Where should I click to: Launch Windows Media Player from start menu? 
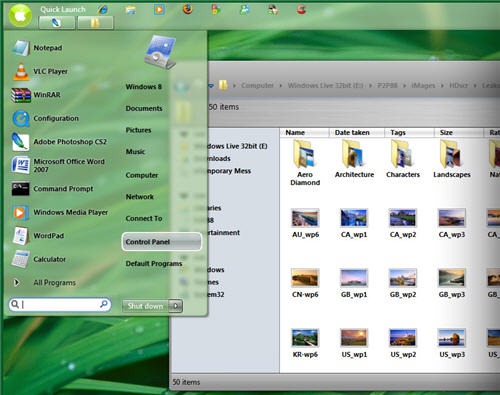point(59,212)
